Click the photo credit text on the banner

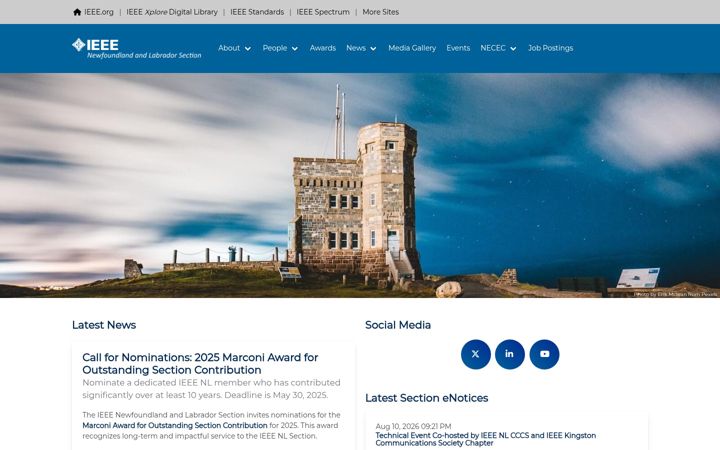(675, 294)
